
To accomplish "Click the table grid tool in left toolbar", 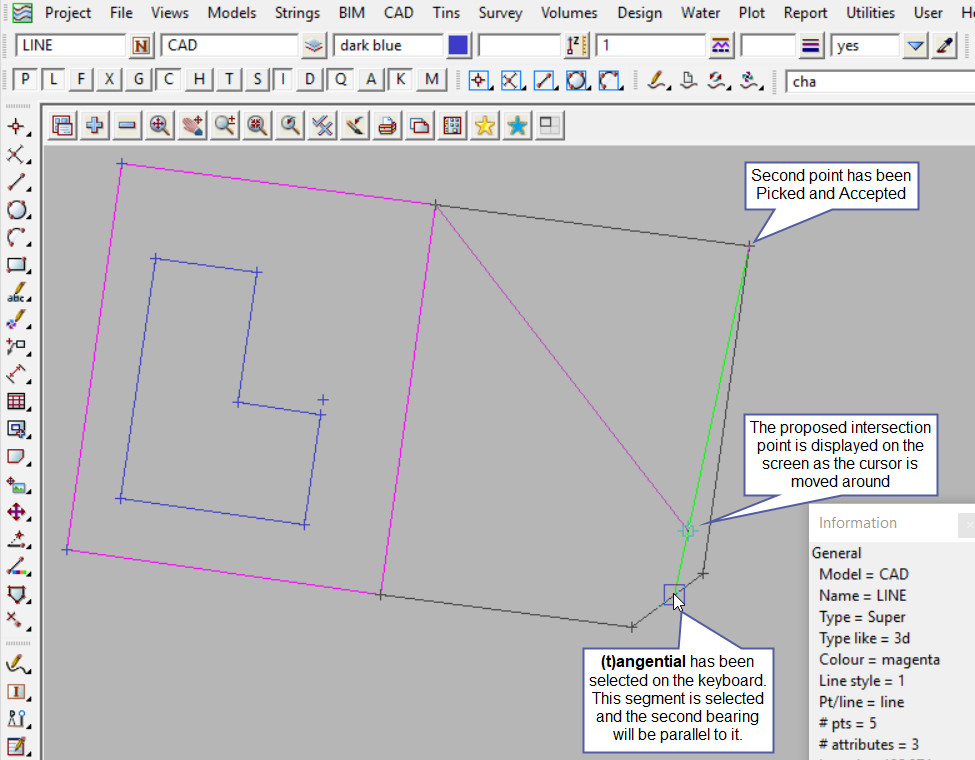I will pos(16,401).
